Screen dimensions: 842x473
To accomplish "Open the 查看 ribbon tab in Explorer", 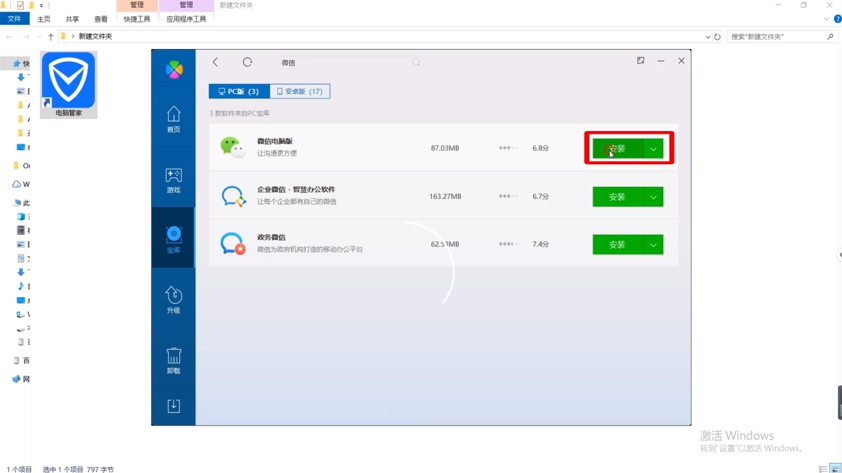I will 100,19.
